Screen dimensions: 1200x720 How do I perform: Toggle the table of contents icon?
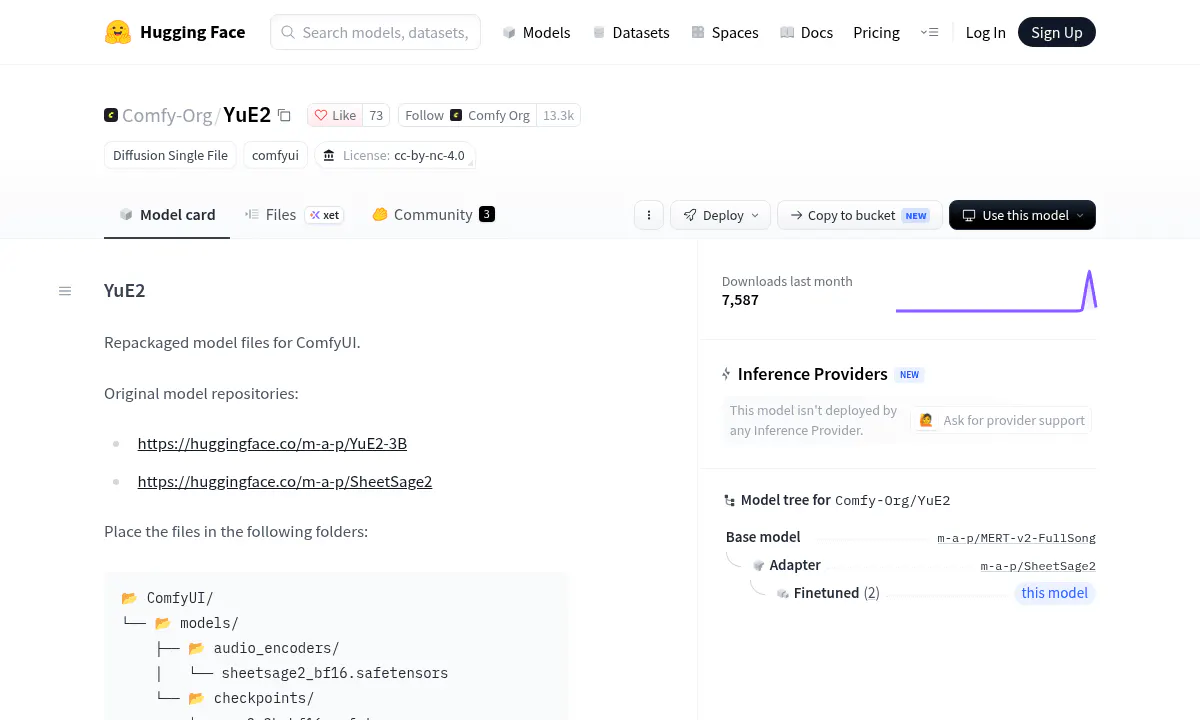click(x=65, y=291)
